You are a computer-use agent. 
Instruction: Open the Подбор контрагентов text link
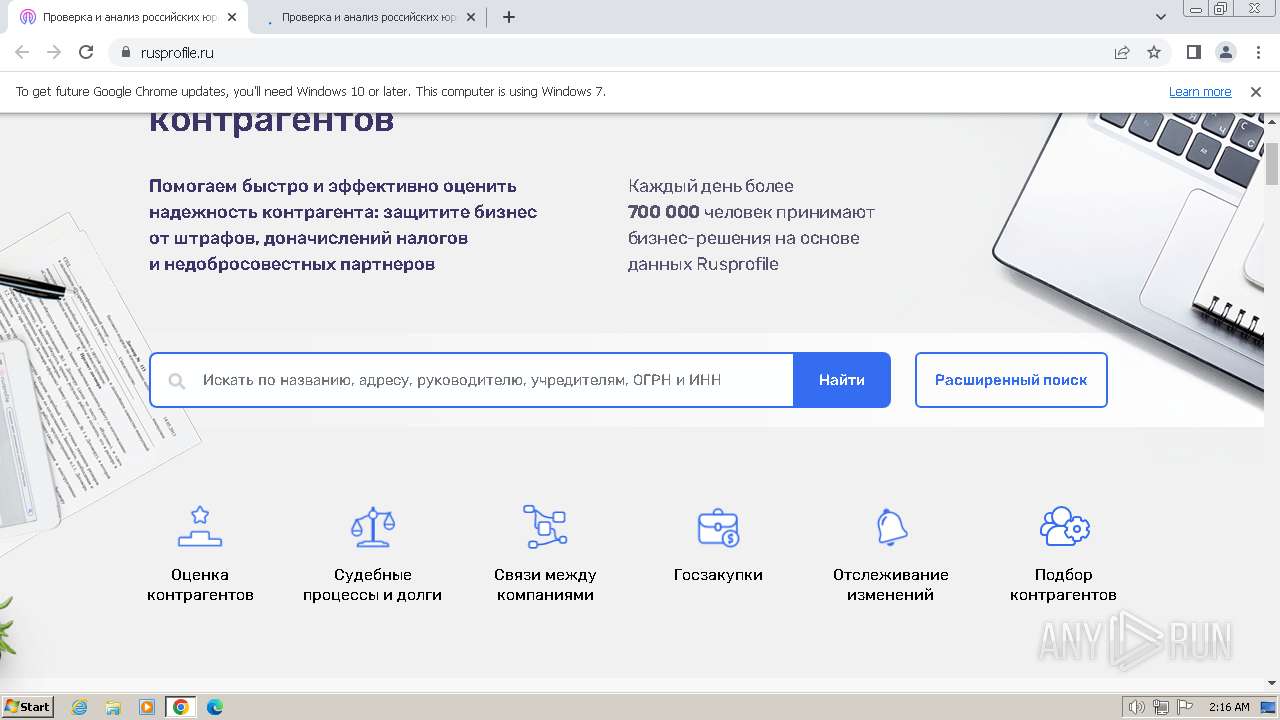coord(1064,585)
